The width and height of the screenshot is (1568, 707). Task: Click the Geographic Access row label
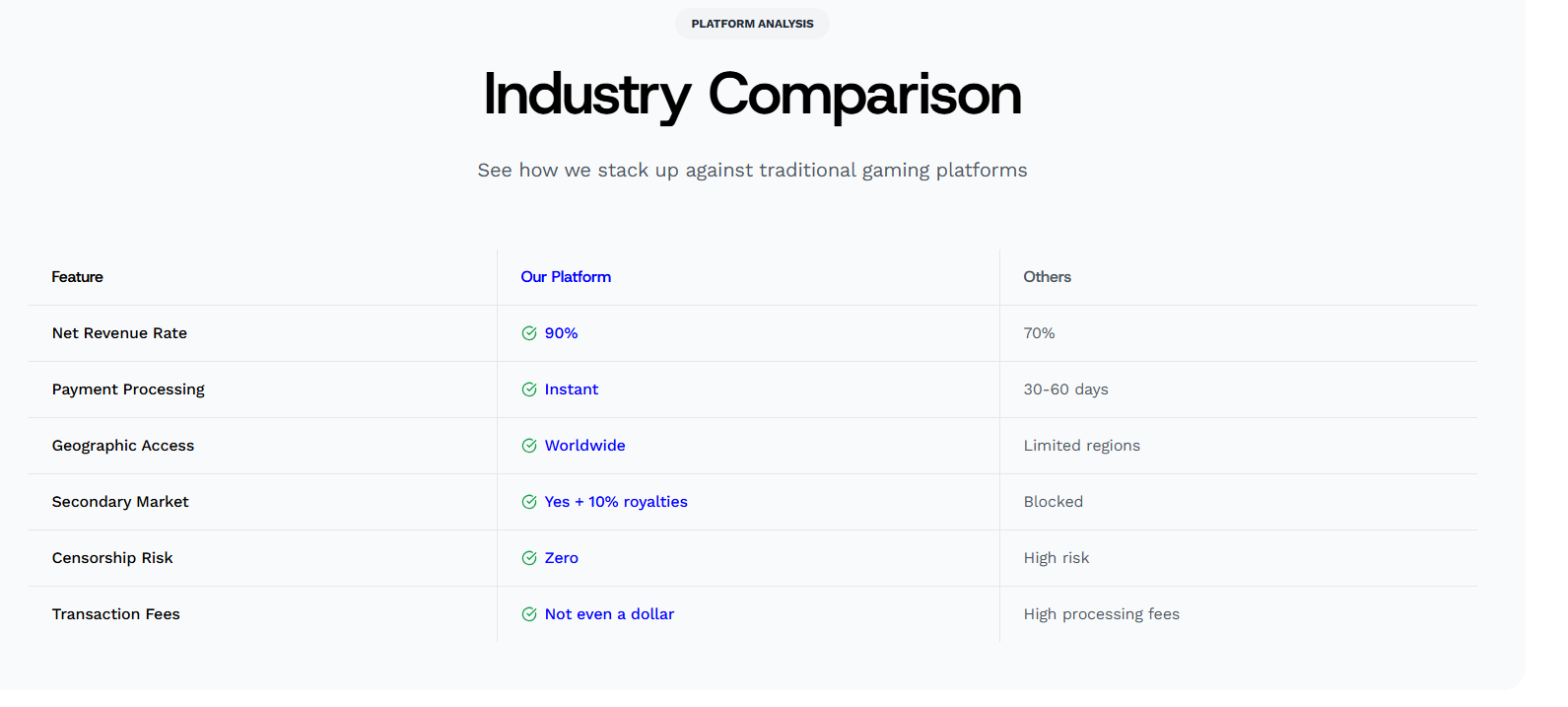pos(123,446)
